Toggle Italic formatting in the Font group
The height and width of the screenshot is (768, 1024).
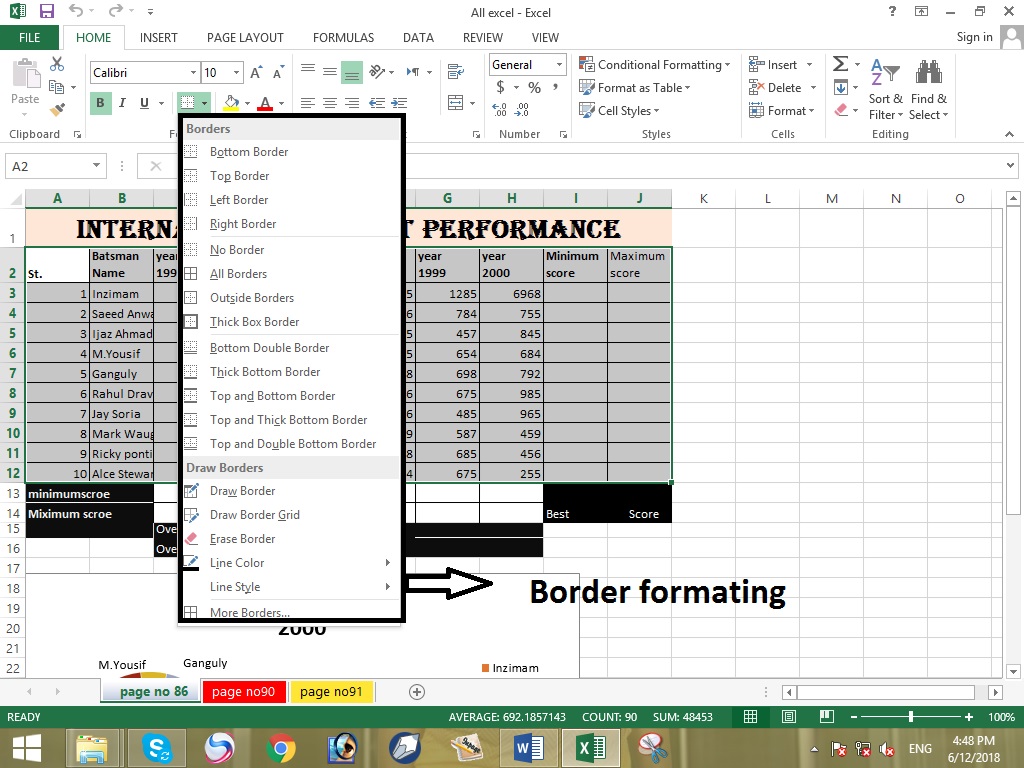click(121, 103)
